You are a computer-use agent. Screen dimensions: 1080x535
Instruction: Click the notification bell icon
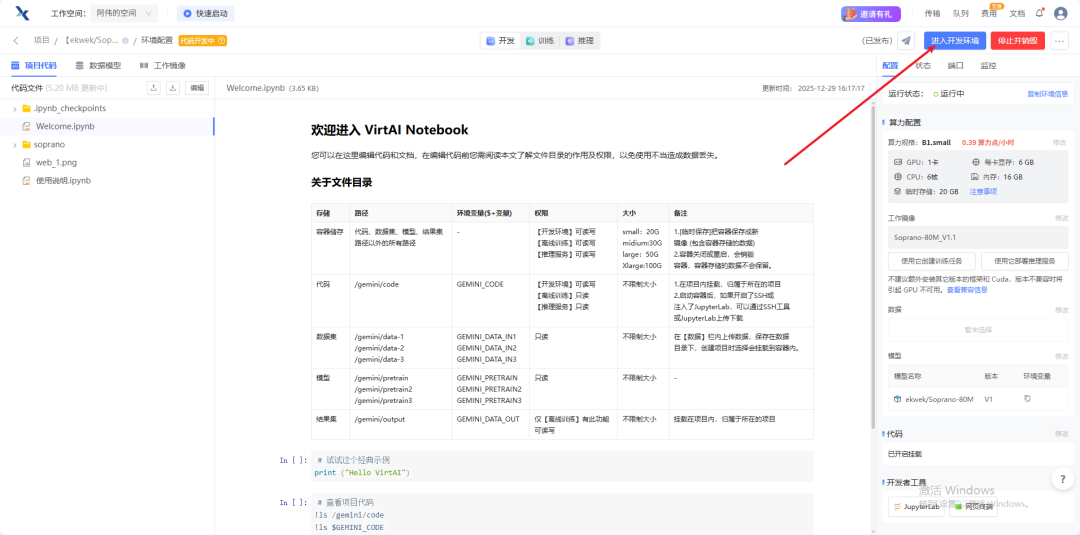1040,12
